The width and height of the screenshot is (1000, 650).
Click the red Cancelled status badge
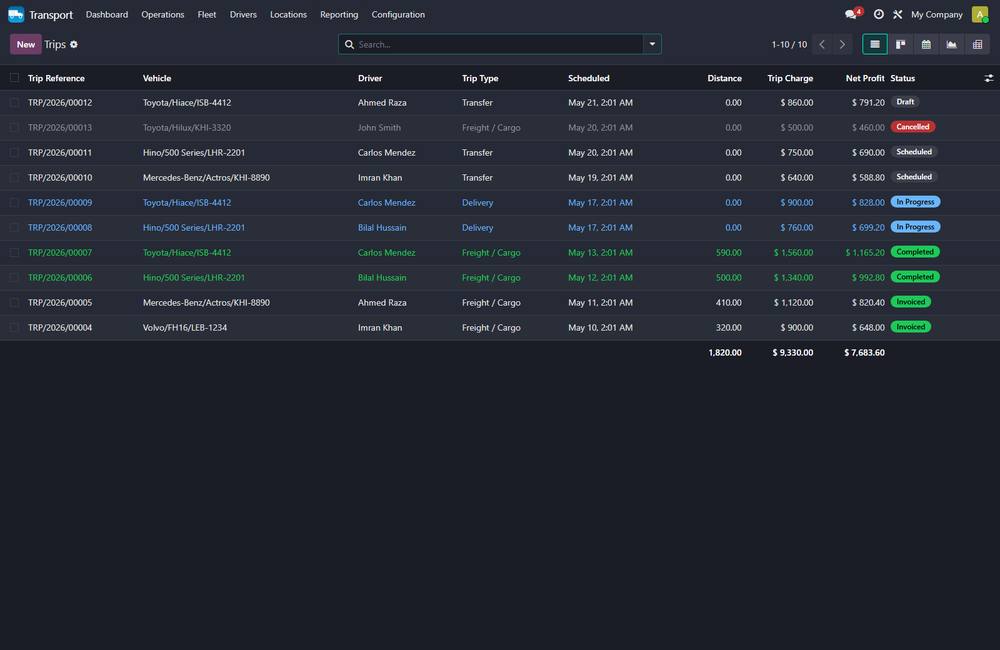click(913, 127)
